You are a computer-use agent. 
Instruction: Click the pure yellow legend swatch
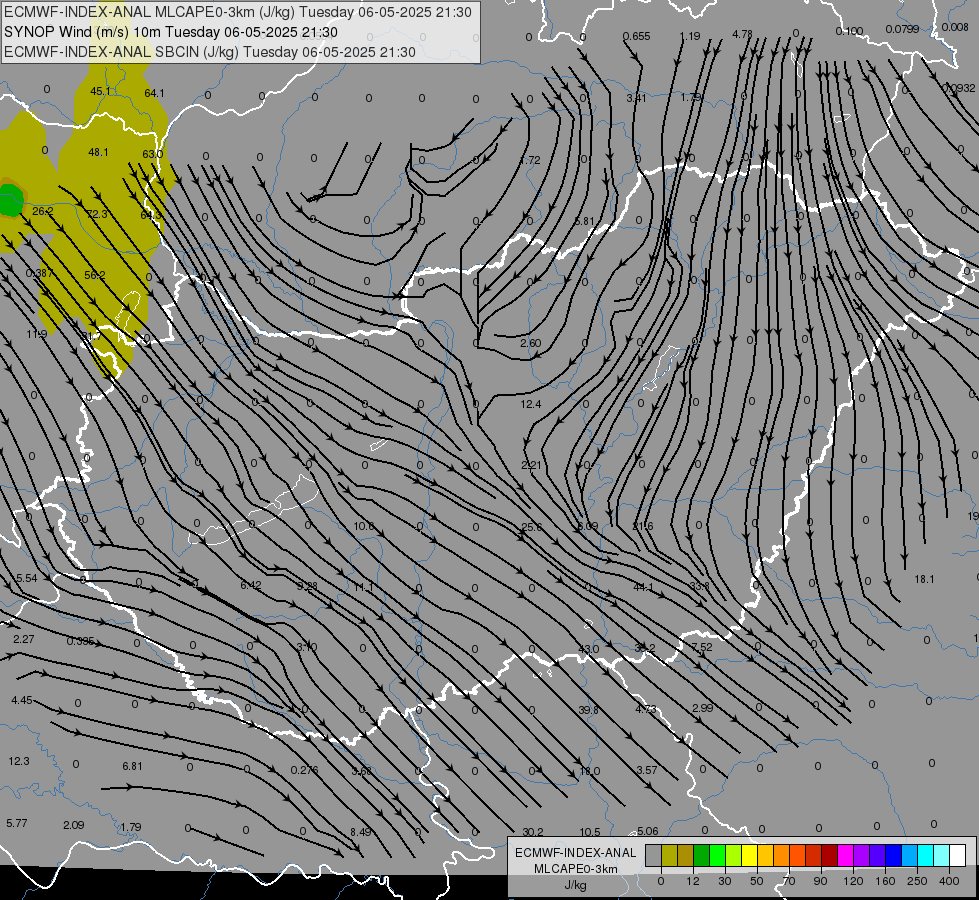point(749,856)
